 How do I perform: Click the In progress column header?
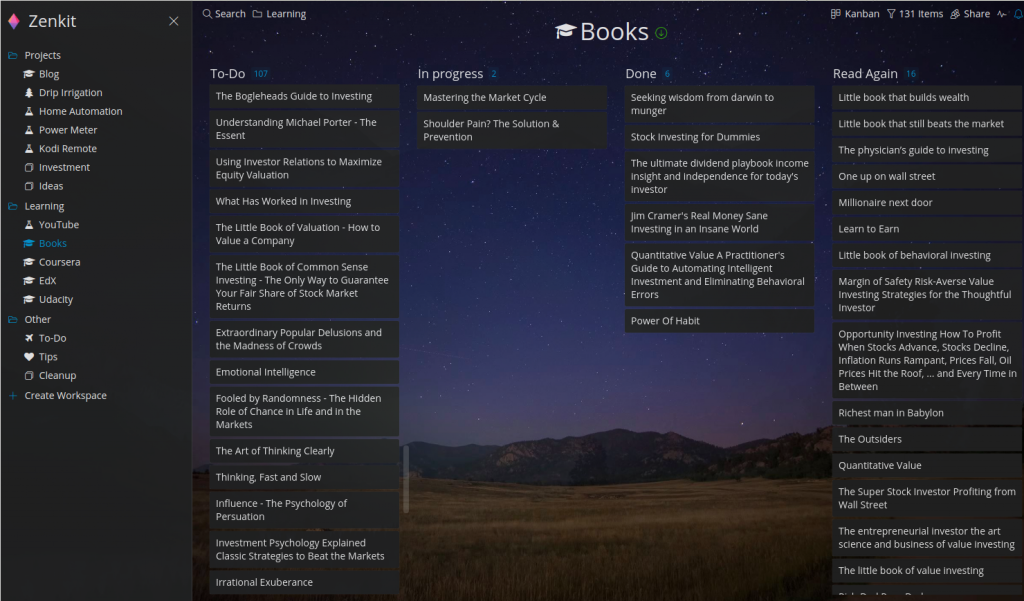[451, 74]
